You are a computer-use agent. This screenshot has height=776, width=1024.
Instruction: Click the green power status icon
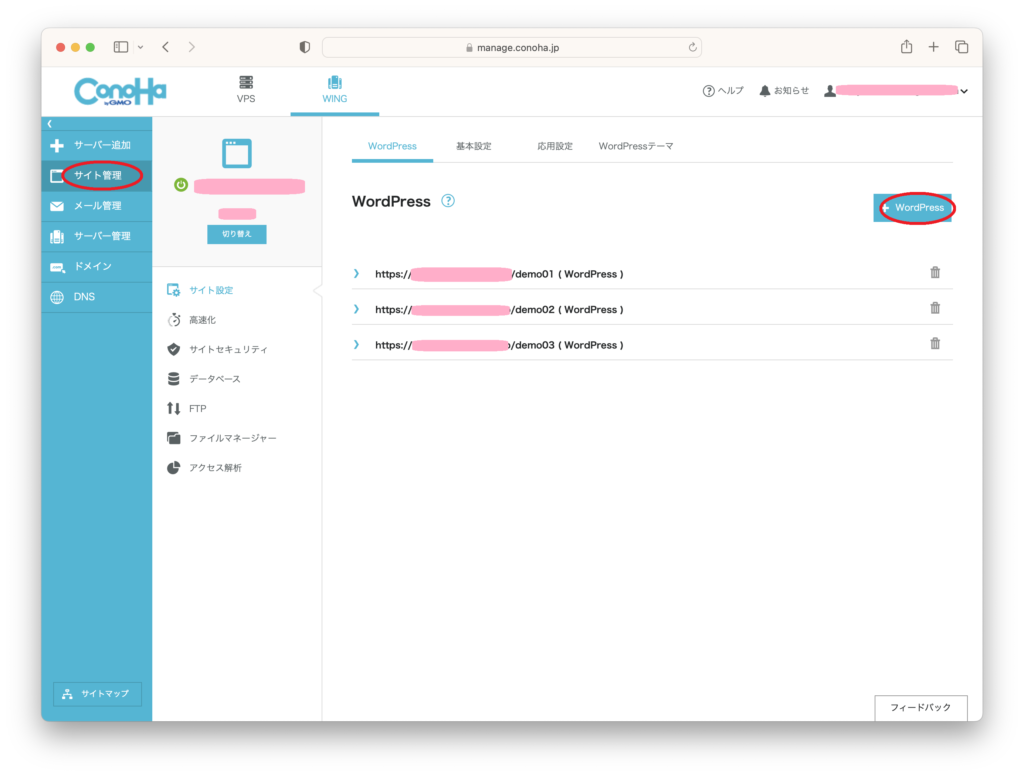[181, 185]
